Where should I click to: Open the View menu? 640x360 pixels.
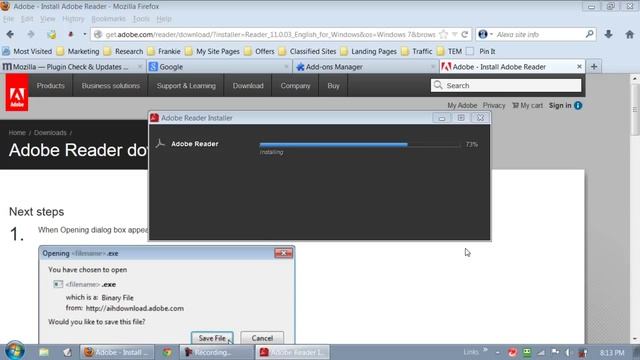pyautogui.click(x=47, y=19)
